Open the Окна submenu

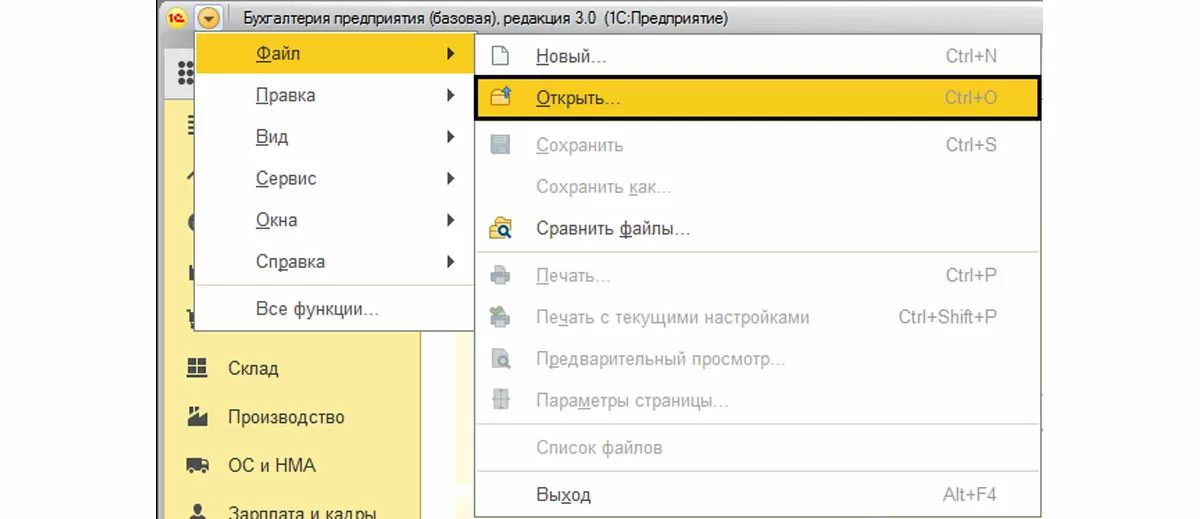[276, 220]
